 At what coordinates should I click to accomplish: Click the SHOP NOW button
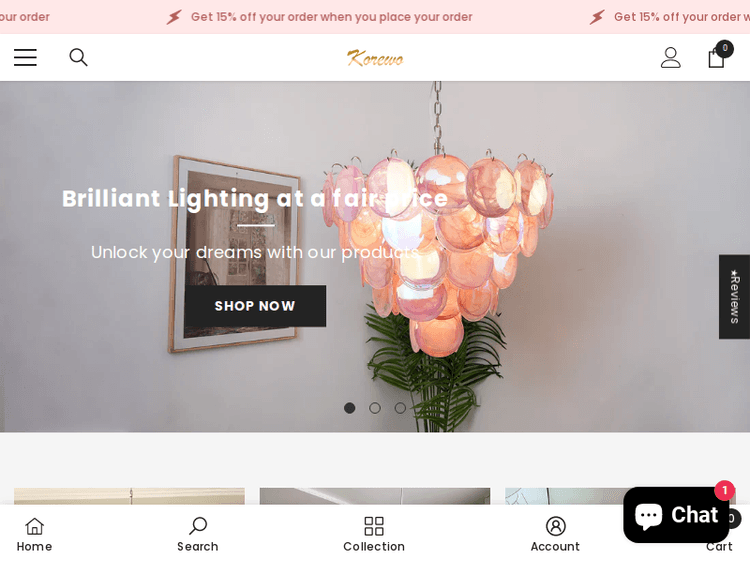pyautogui.click(x=255, y=306)
